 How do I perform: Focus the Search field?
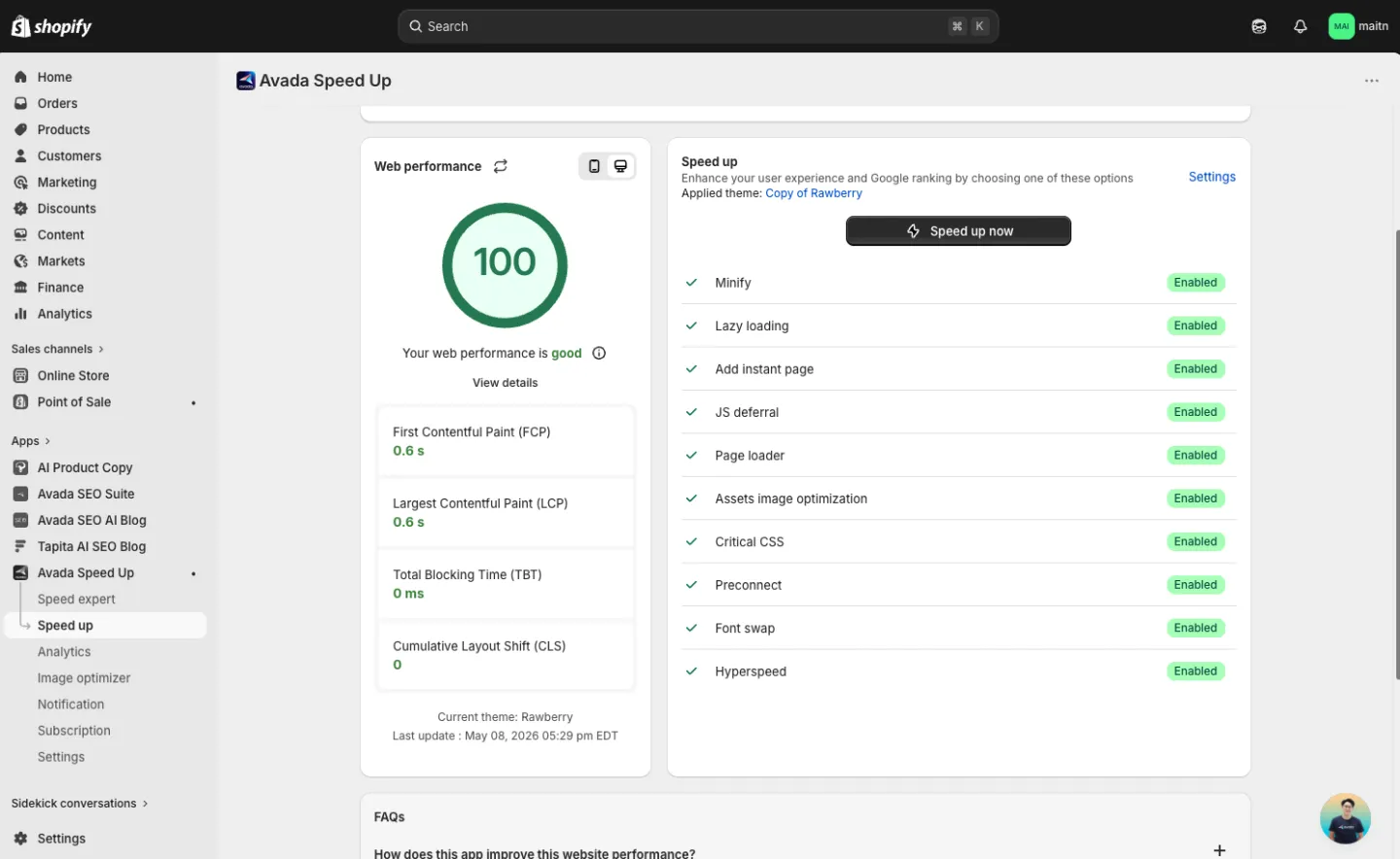[x=698, y=26]
